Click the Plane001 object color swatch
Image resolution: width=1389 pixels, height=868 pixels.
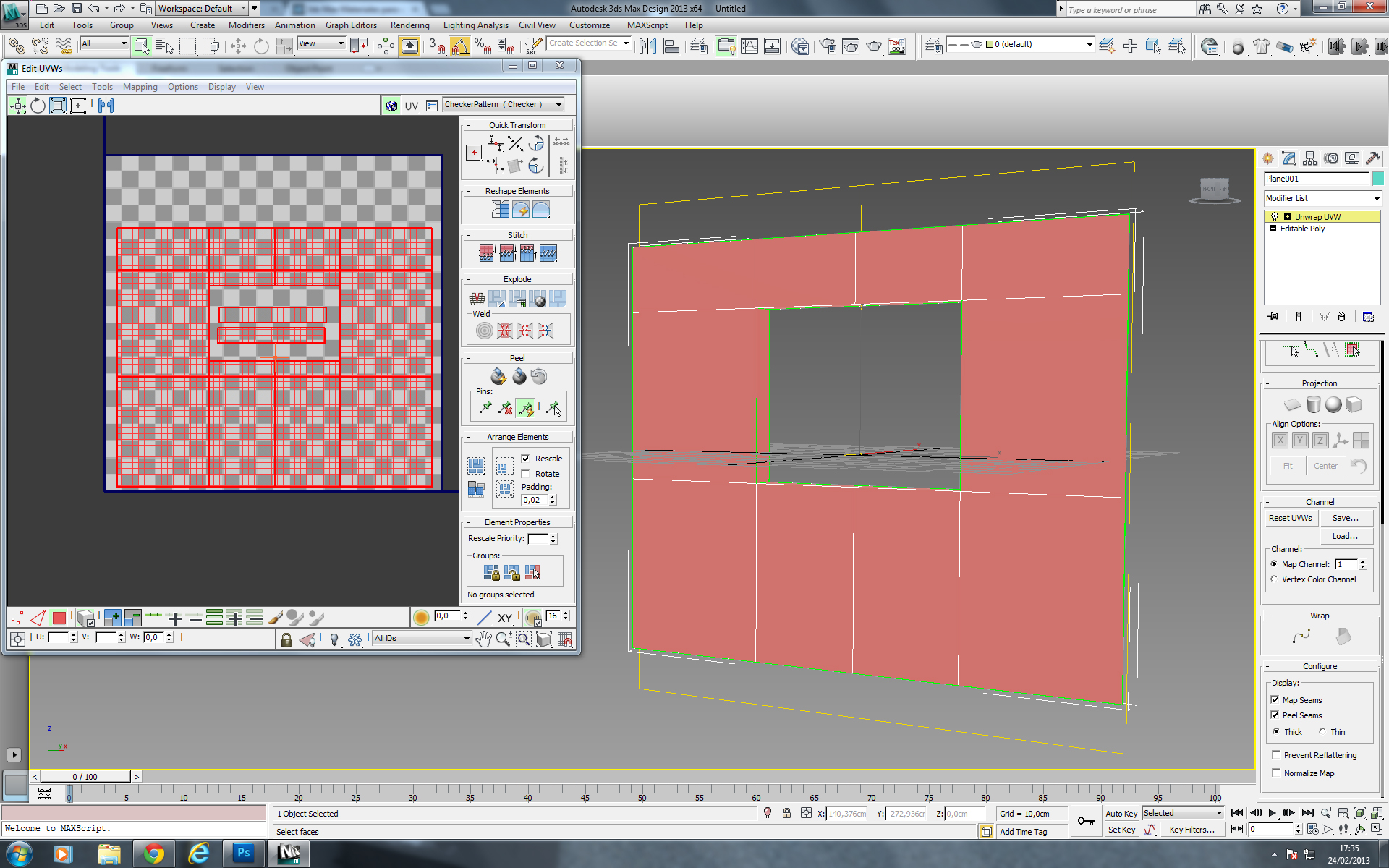click(1377, 179)
